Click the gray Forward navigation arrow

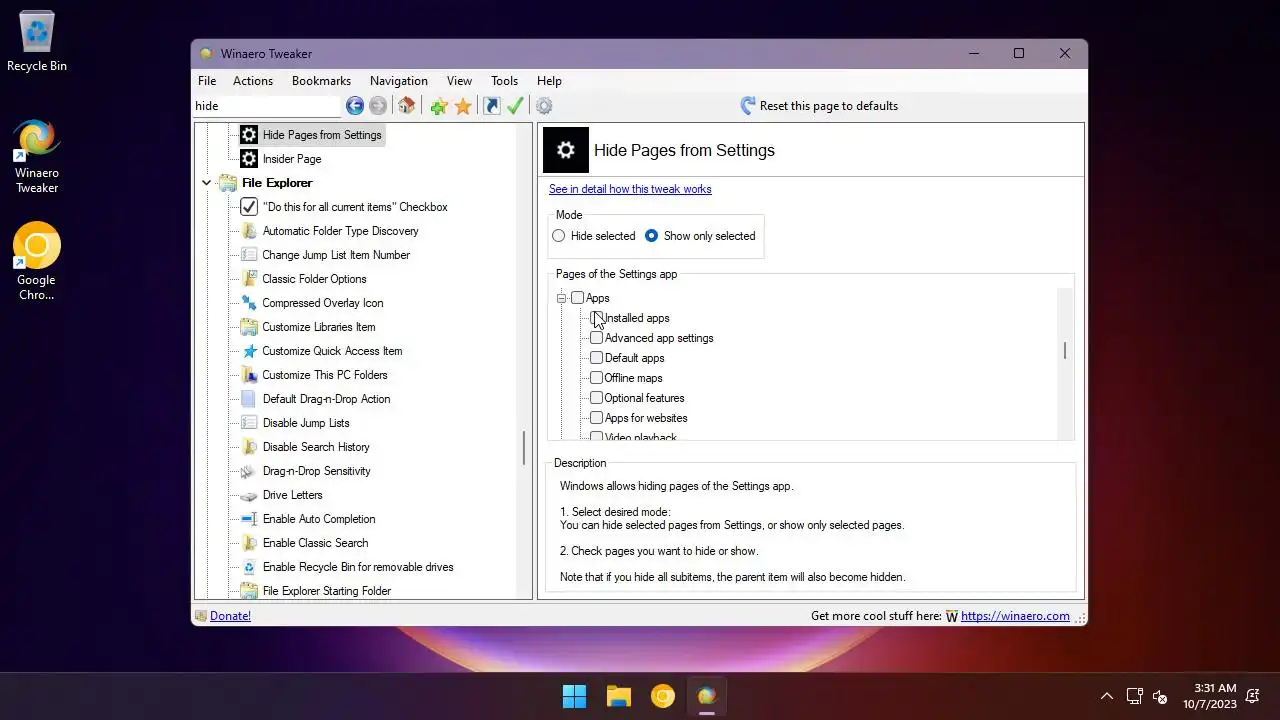[x=378, y=106]
